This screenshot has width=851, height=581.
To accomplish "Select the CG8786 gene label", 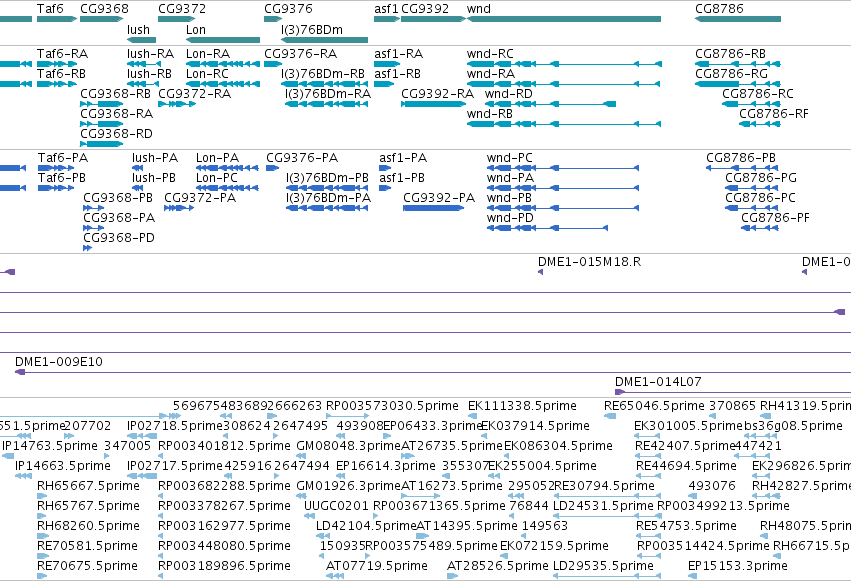I will tap(719, 9).
